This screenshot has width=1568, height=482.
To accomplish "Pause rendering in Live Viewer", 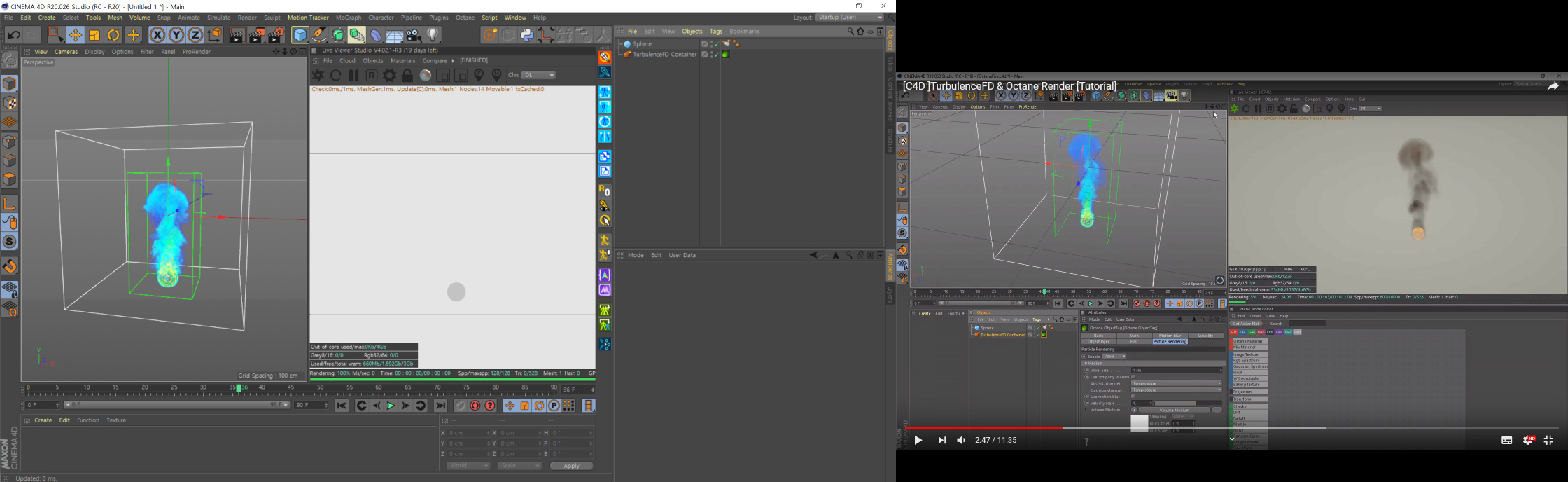I will pos(354,76).
